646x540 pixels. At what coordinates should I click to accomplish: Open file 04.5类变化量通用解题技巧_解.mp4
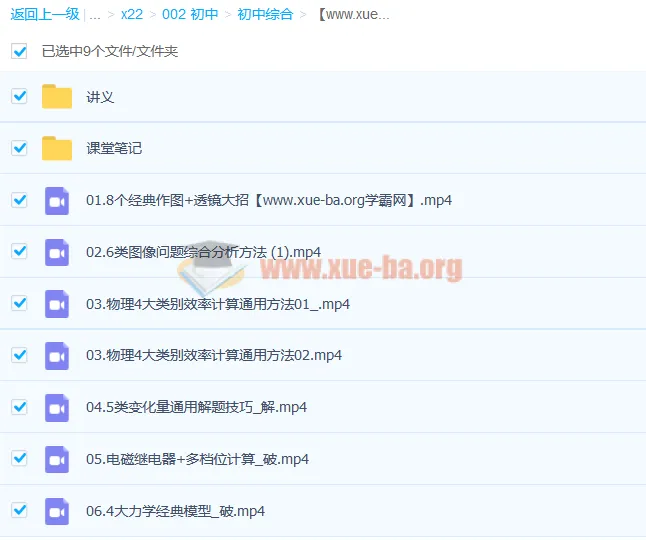click(196, 407)
